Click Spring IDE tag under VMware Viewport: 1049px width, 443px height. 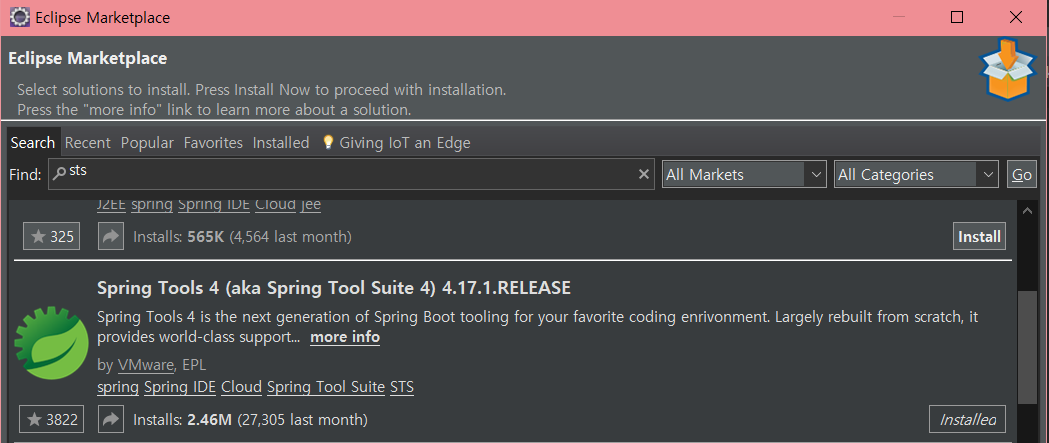click(x=180, y=388)
